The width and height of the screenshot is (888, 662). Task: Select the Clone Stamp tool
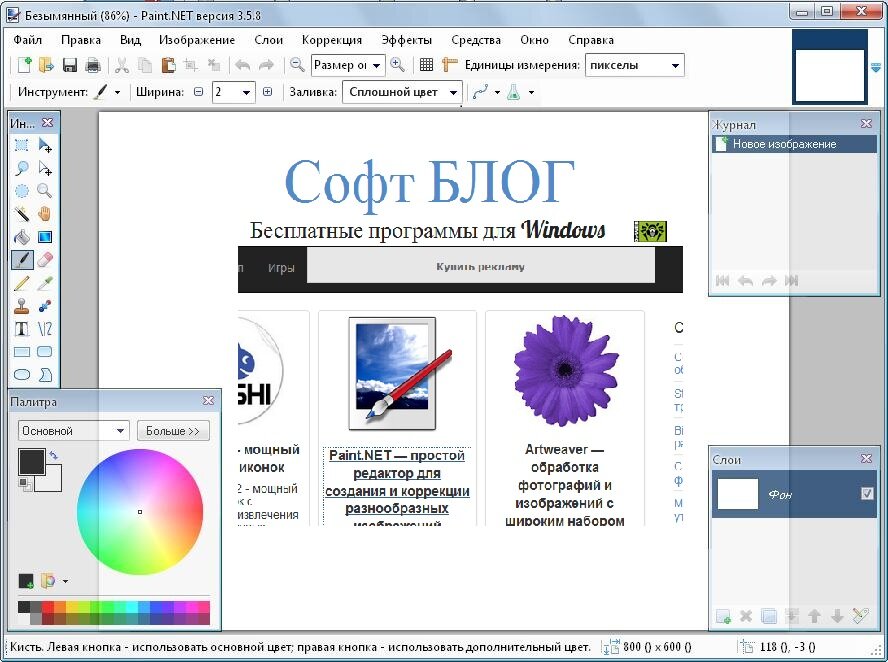pos(22,306)
